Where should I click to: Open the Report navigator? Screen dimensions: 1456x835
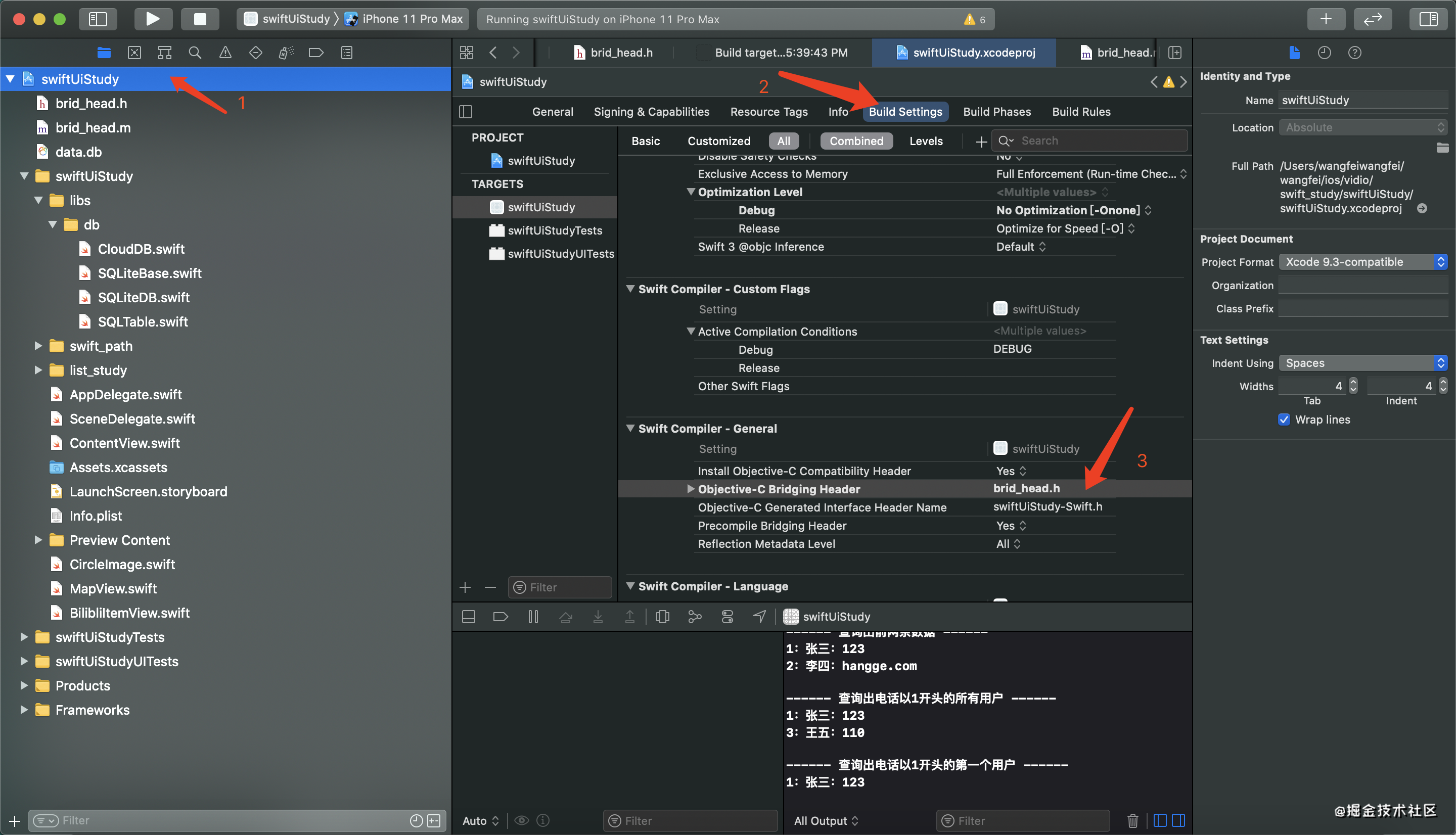click(346, 53)
